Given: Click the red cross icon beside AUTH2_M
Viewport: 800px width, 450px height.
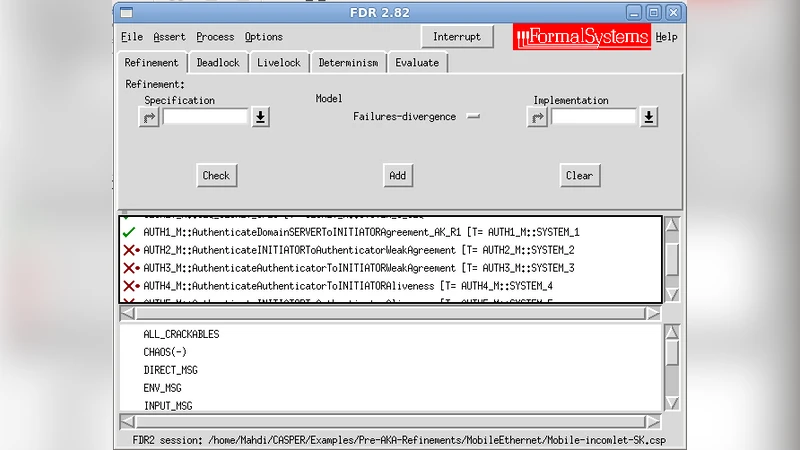Looking at the screenshot, I should [130, 250].
